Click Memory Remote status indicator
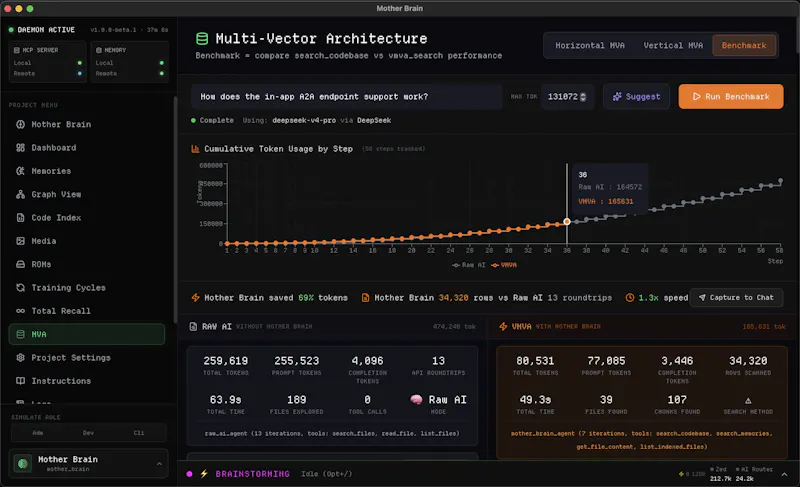The height and width of the screenshot is (487, 800). point(162,74)
